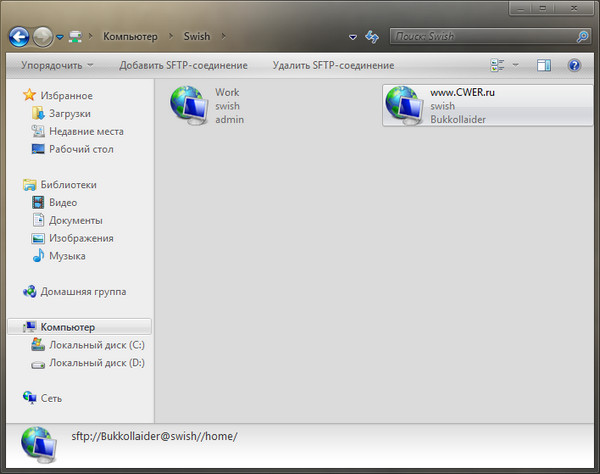Viewport: 600px width, 474px height.
Task: Click Bukkollaider label under www.CWER.ru
Action: [x=458, y=120]
